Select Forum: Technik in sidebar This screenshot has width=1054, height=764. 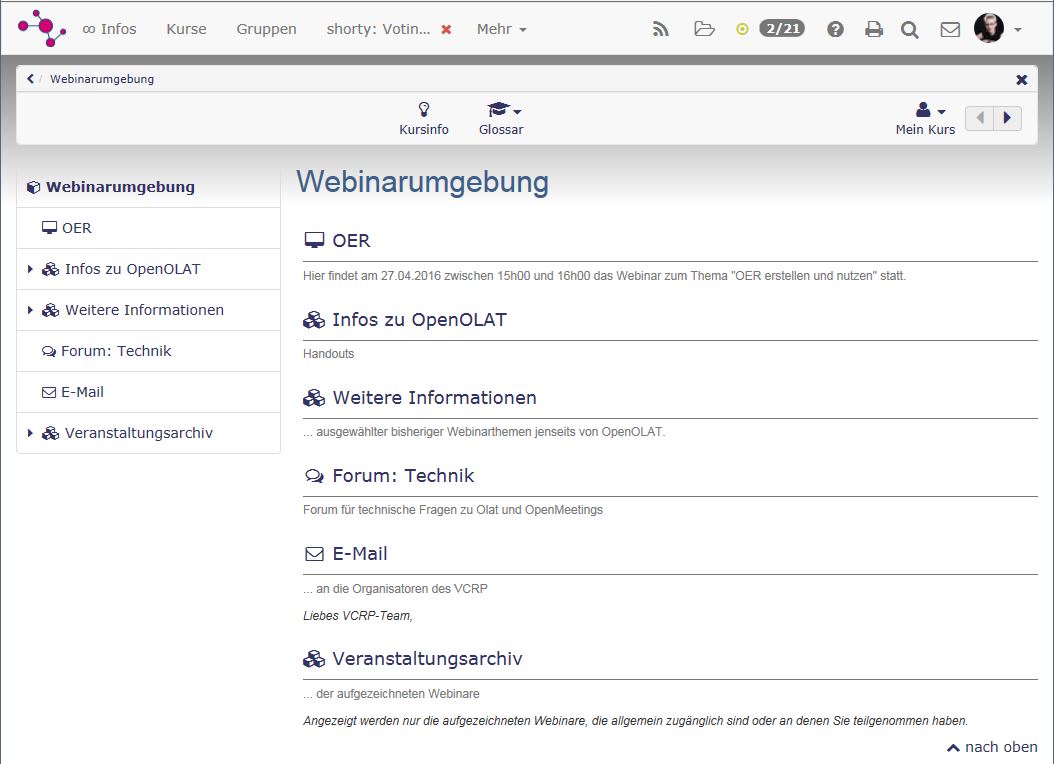pyautogui.click(x=116, y=351)
